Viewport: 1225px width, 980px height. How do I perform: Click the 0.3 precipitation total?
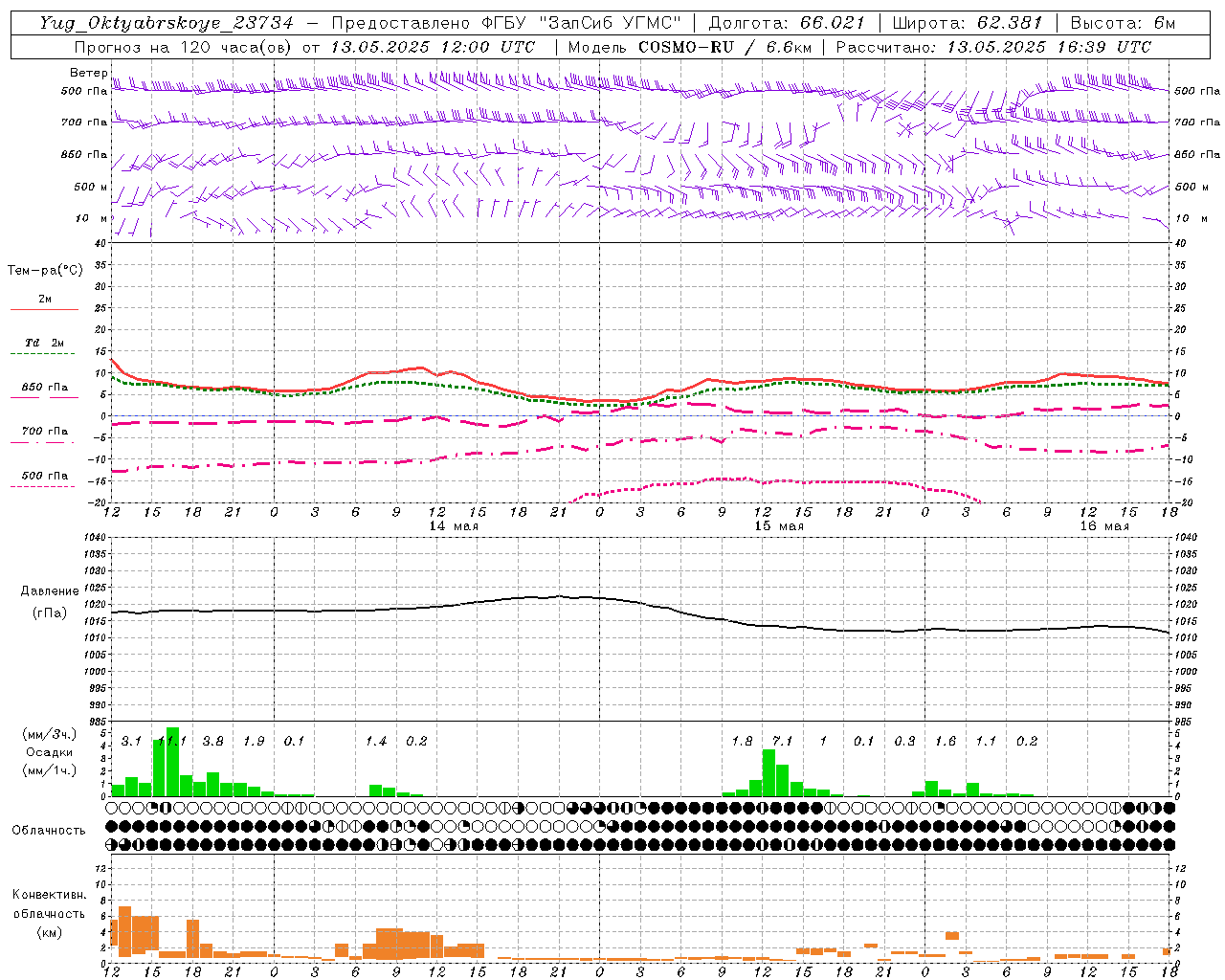click(904, 742)
